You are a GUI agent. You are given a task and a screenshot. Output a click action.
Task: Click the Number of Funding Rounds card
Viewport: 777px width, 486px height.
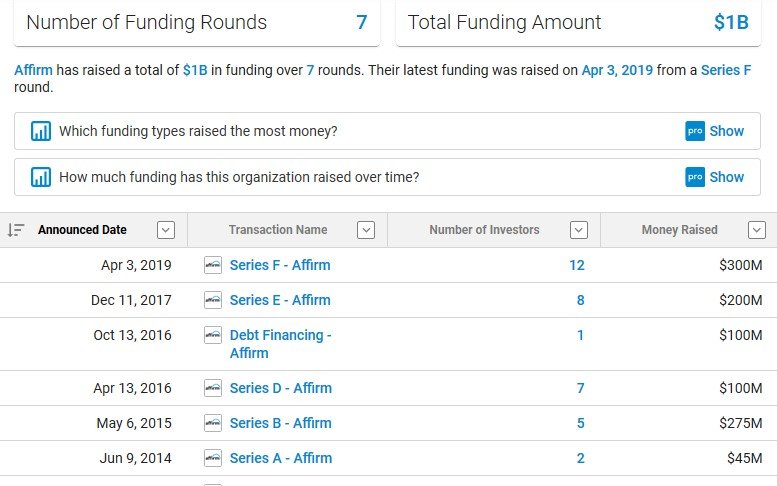click(197, 22)
